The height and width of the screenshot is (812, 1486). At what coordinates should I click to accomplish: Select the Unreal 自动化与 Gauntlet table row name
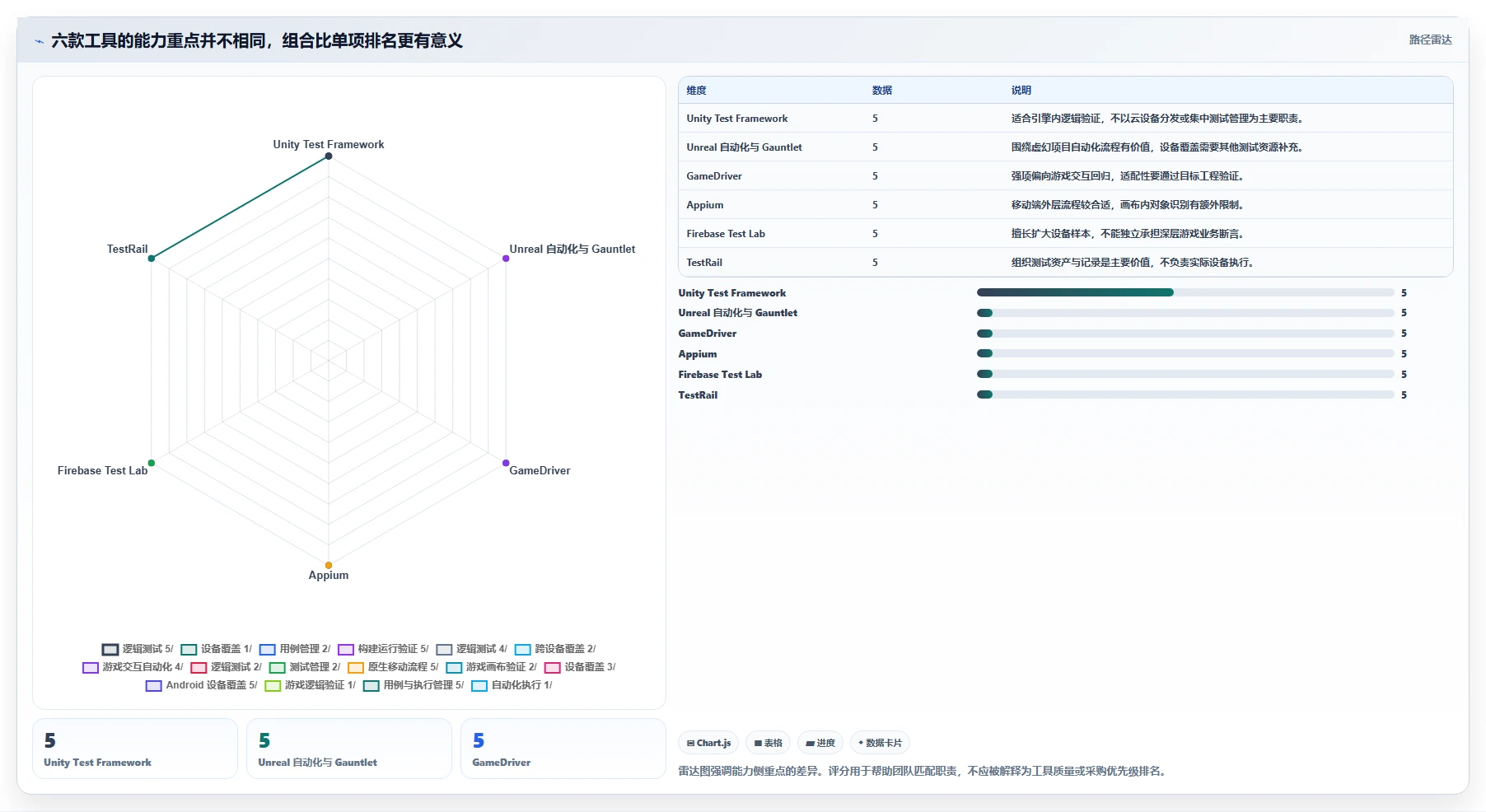coord(744,147)
